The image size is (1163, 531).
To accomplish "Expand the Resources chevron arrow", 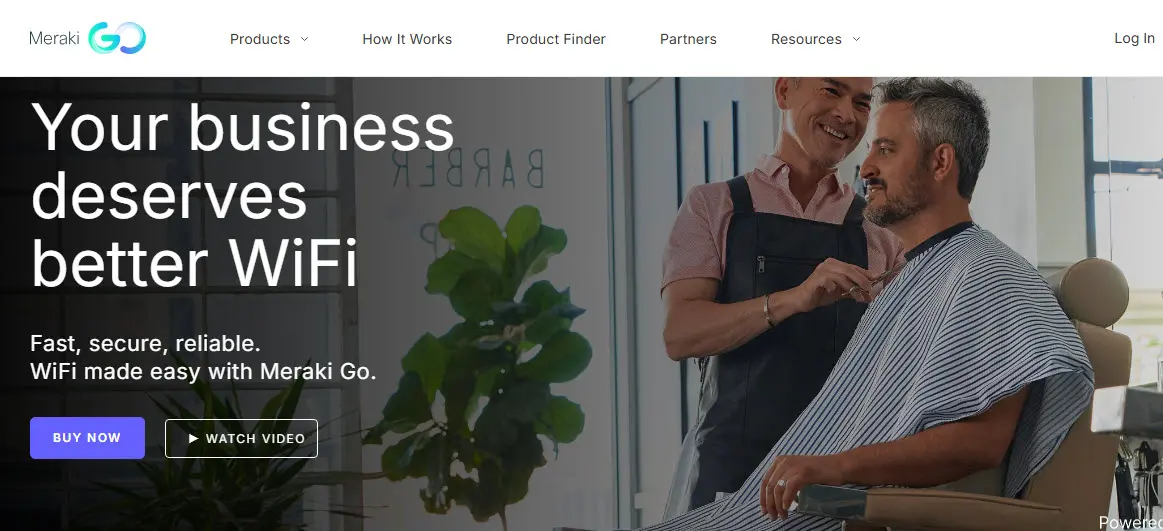I will (x=856, y=39).
